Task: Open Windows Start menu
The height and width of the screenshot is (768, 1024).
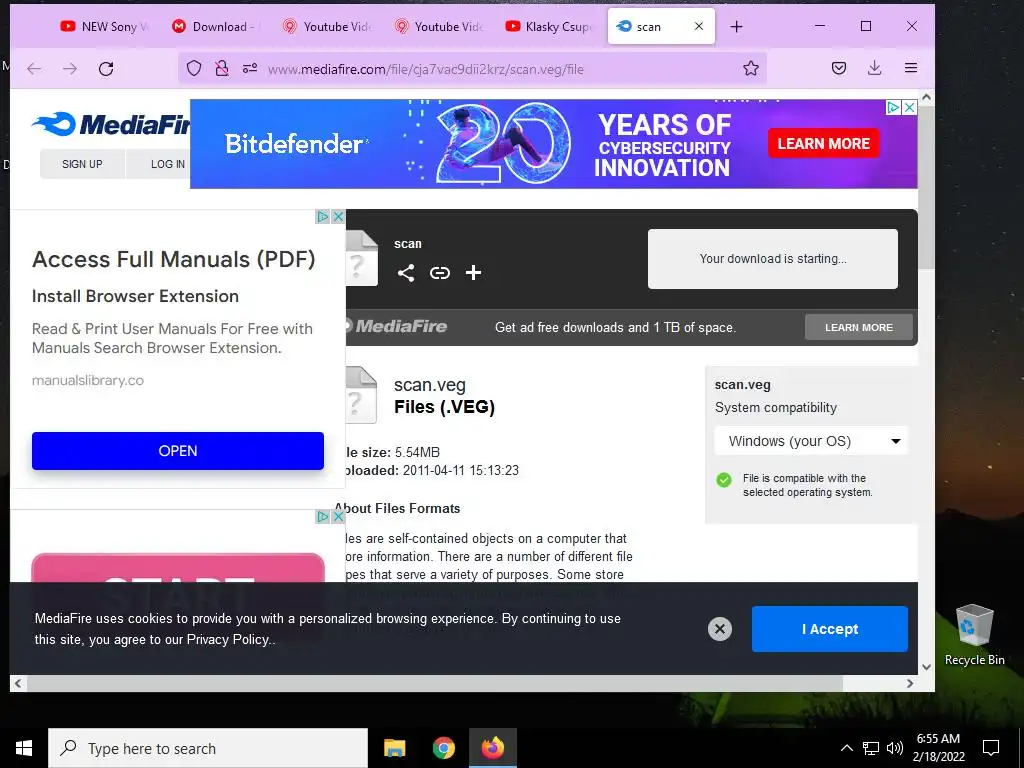Action: click(24, 748)
